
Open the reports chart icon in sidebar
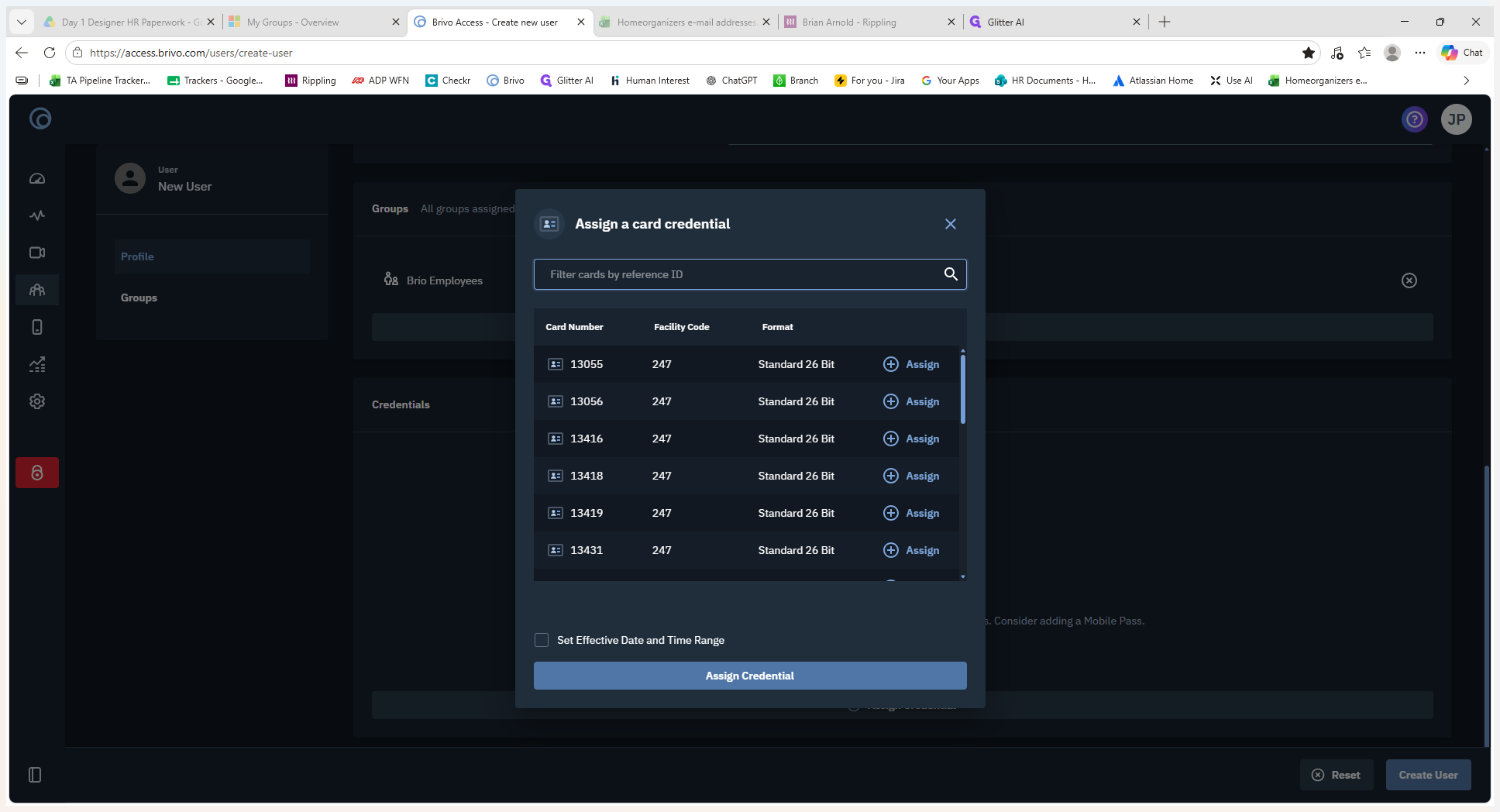click(37, 364)
